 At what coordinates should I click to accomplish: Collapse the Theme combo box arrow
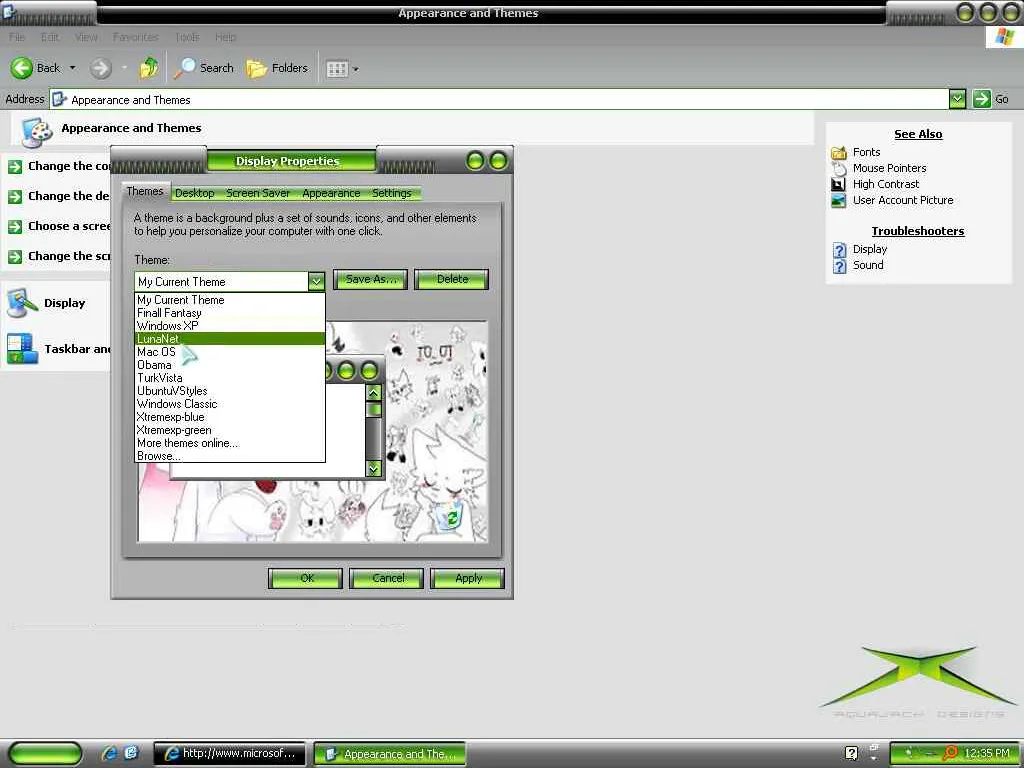coord(316,281)
